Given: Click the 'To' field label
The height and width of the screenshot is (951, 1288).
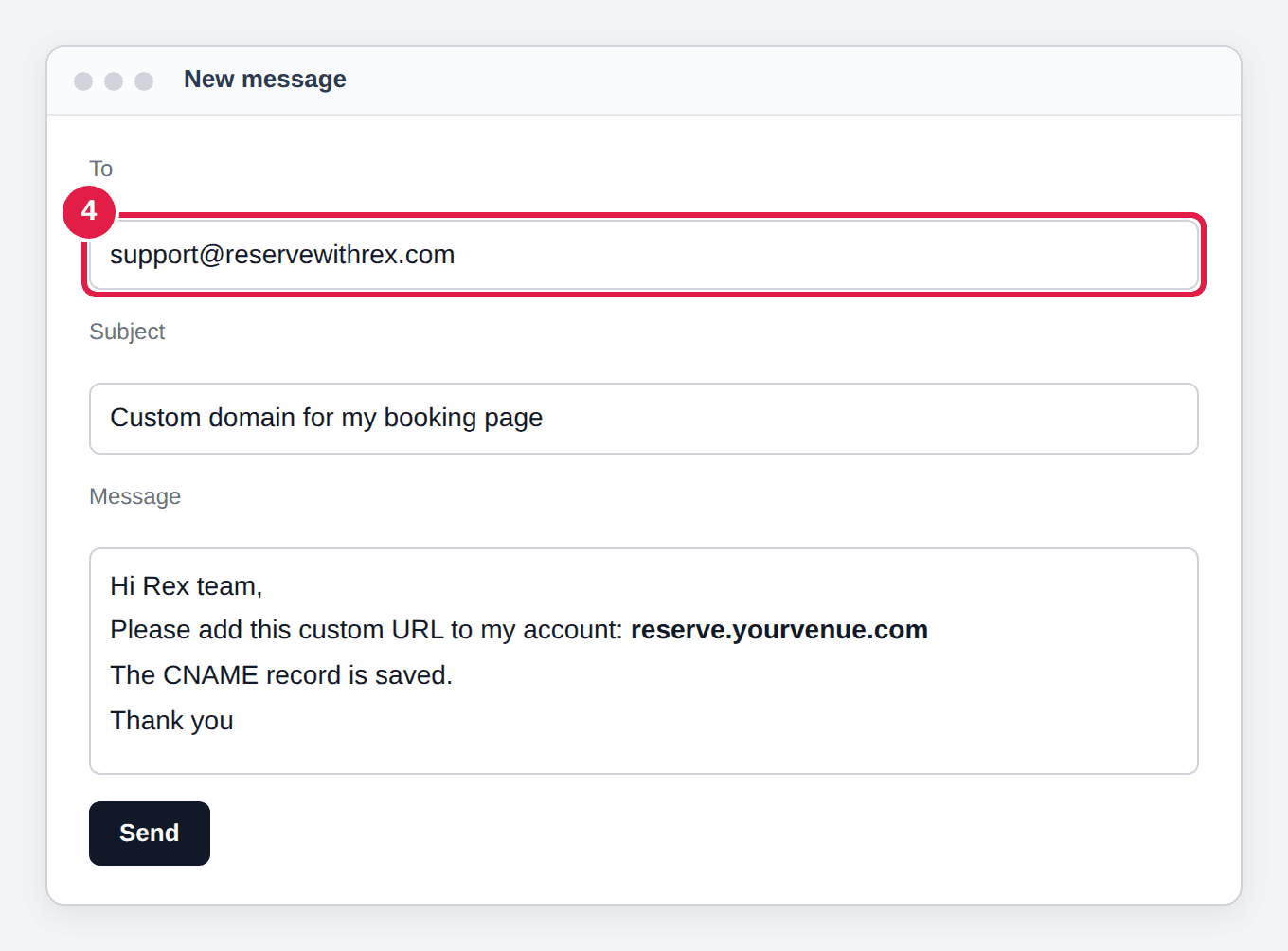Looking at the screenshot, I should 101,169.
